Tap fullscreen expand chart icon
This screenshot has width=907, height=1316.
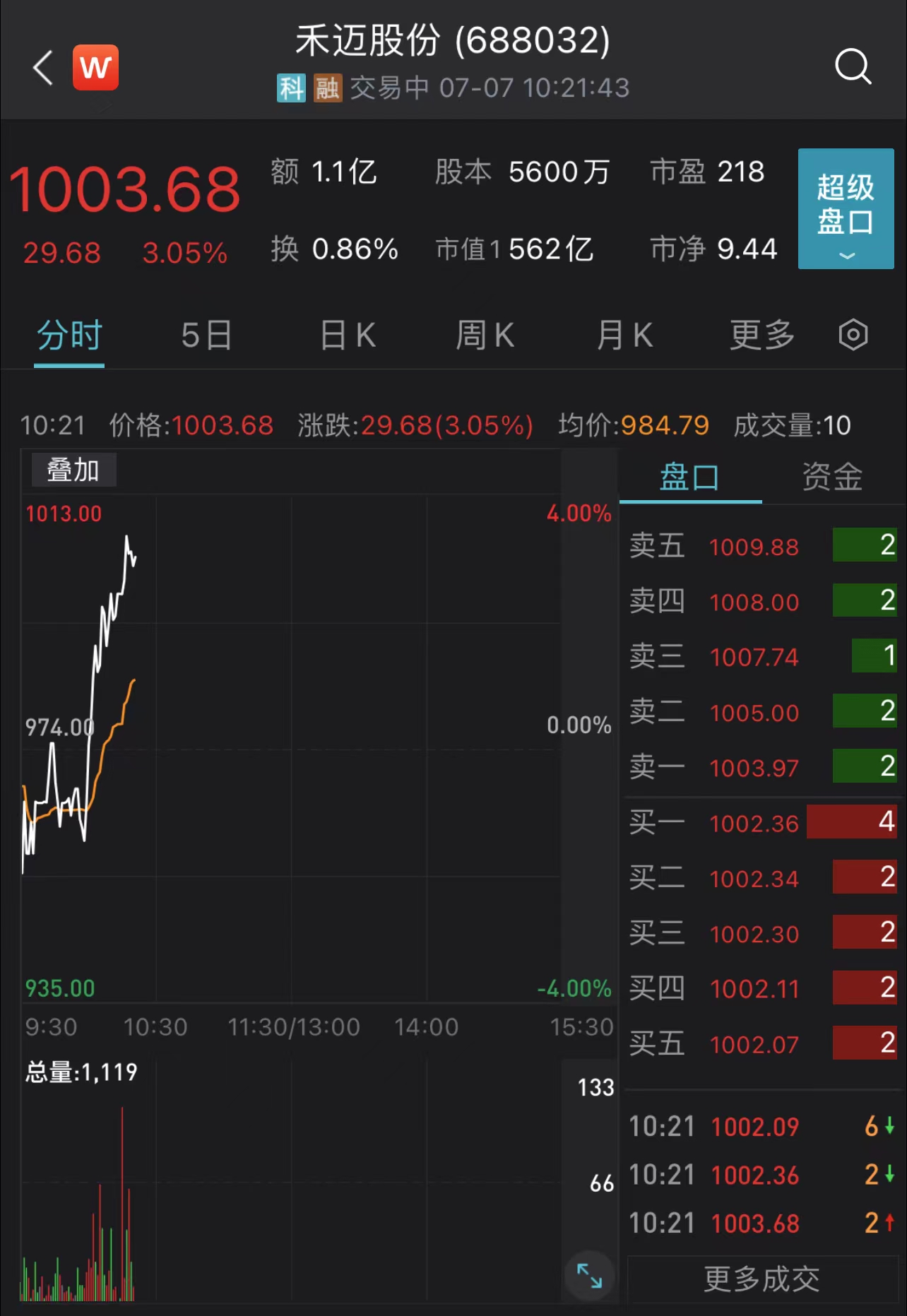pyautogui.click(x=589, y=1275)
